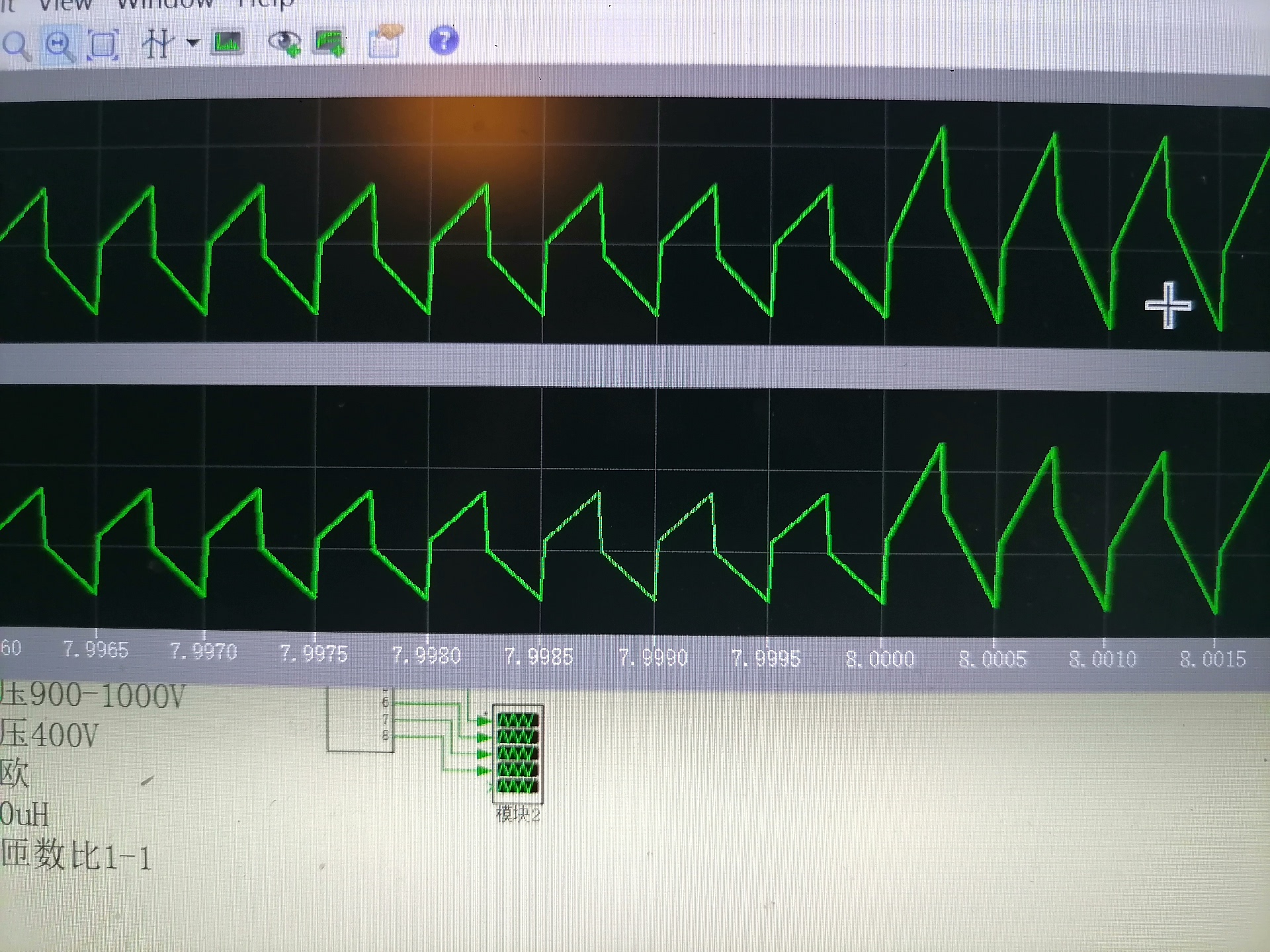
Task: Click the blue help question mark icon
Action: (443, 40)
